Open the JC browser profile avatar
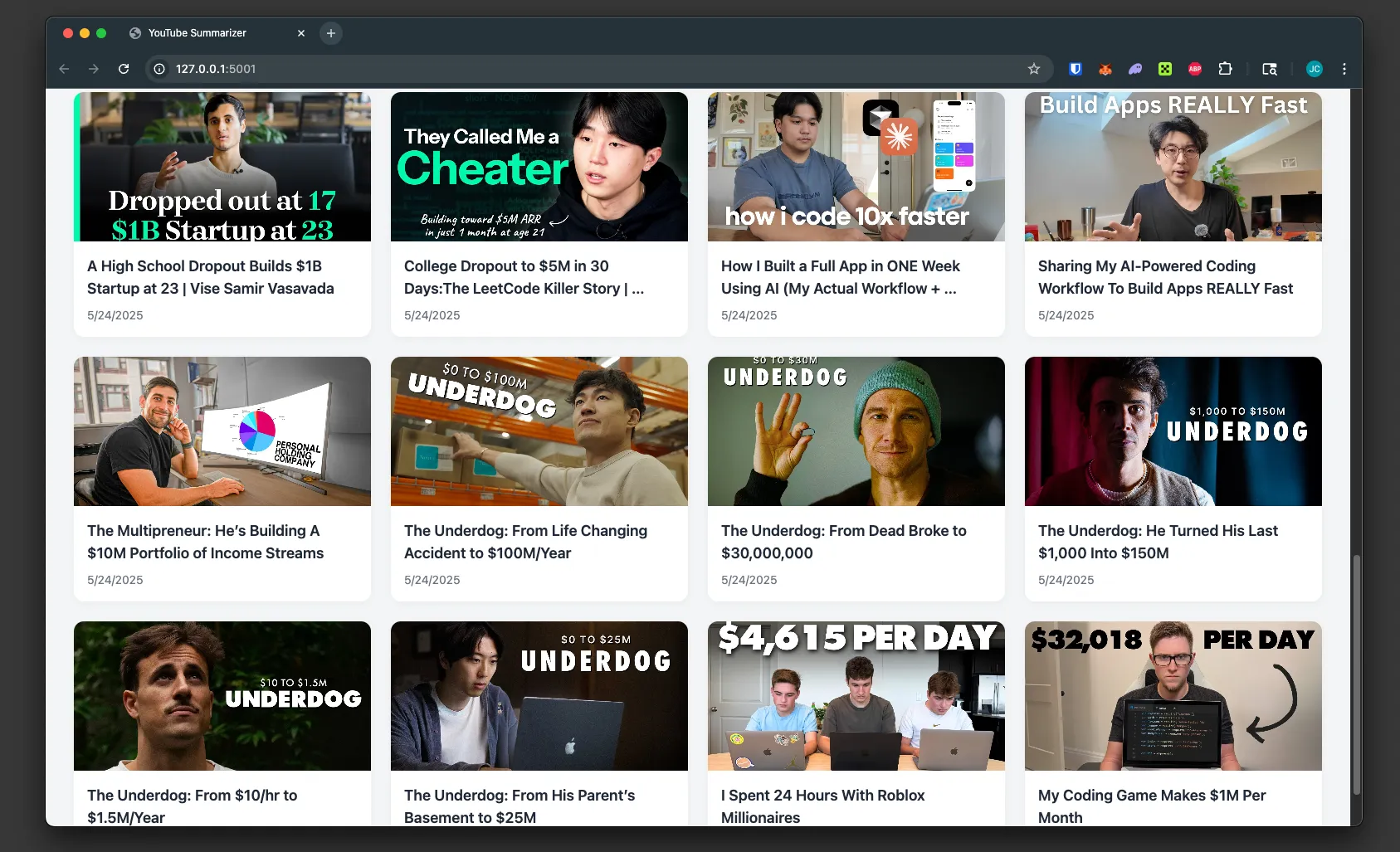This screenshot has width=1400, height=852. click(x=1315, y=69)
